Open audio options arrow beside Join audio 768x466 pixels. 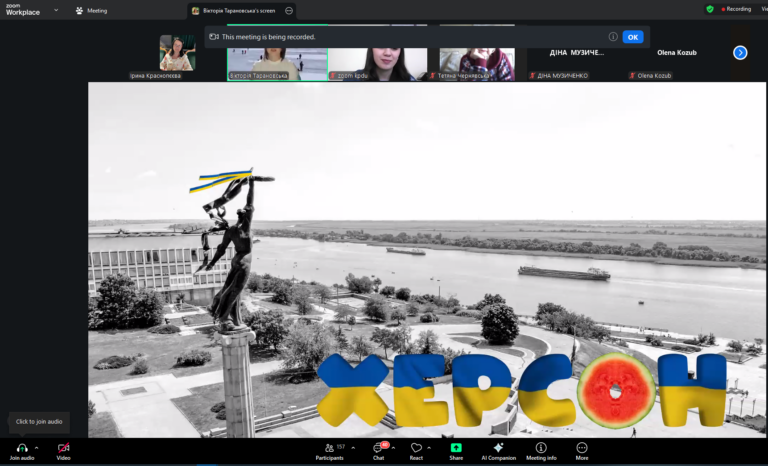36,448
